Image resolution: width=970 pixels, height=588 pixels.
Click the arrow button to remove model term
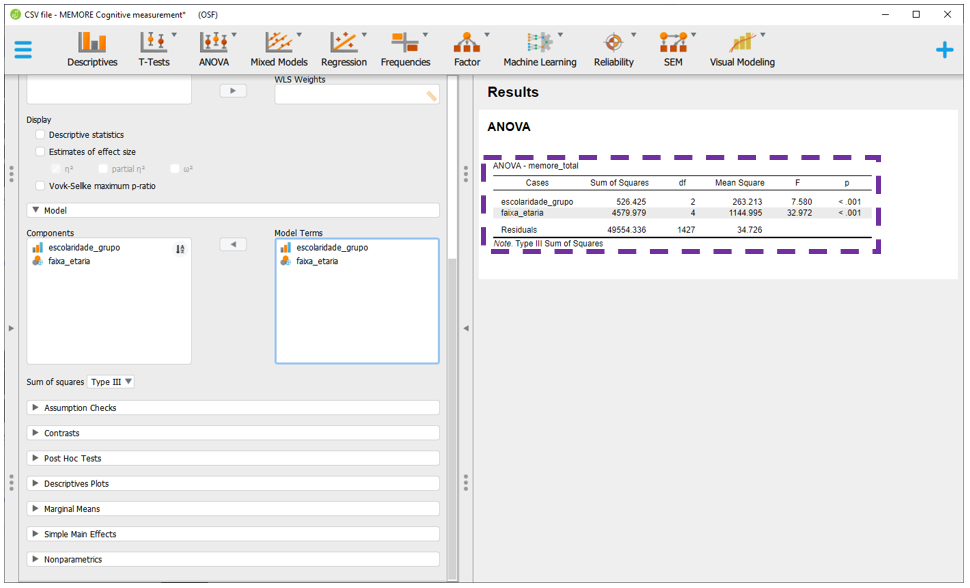(233, 245)
